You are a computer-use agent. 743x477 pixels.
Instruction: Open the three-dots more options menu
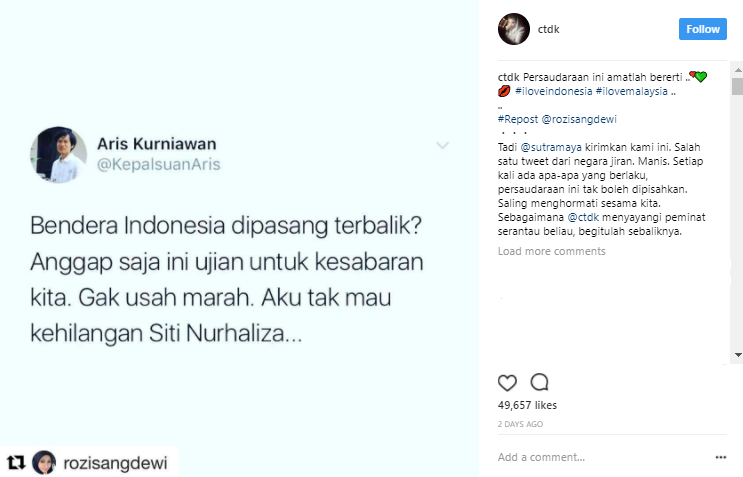pyautogui.click(x=721, y=457)
